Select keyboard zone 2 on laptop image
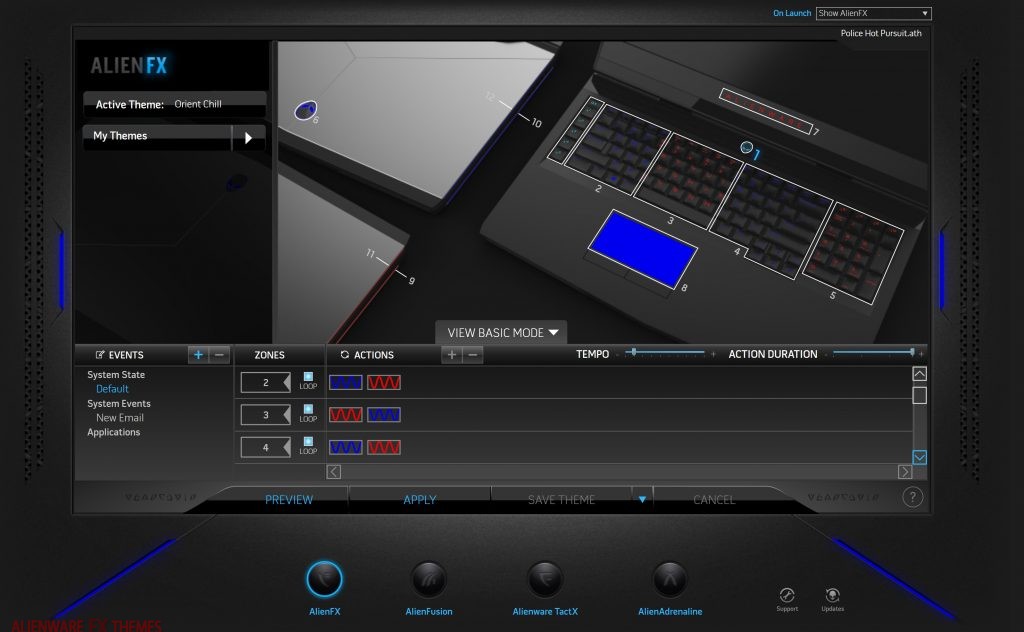 click(x=618, y=150)
